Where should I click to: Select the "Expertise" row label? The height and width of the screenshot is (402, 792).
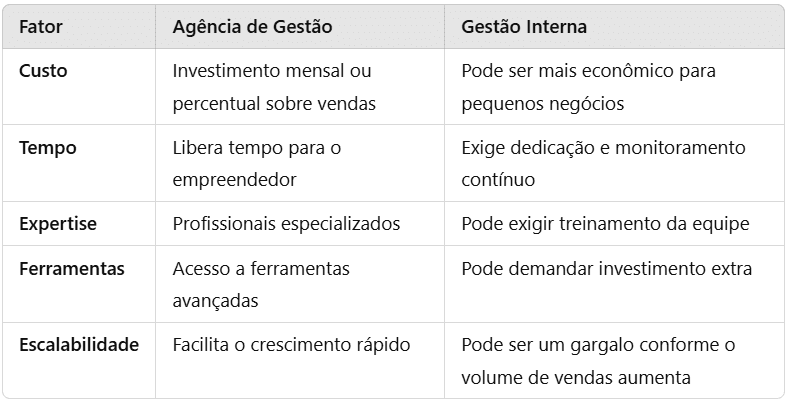click(58, 224)
